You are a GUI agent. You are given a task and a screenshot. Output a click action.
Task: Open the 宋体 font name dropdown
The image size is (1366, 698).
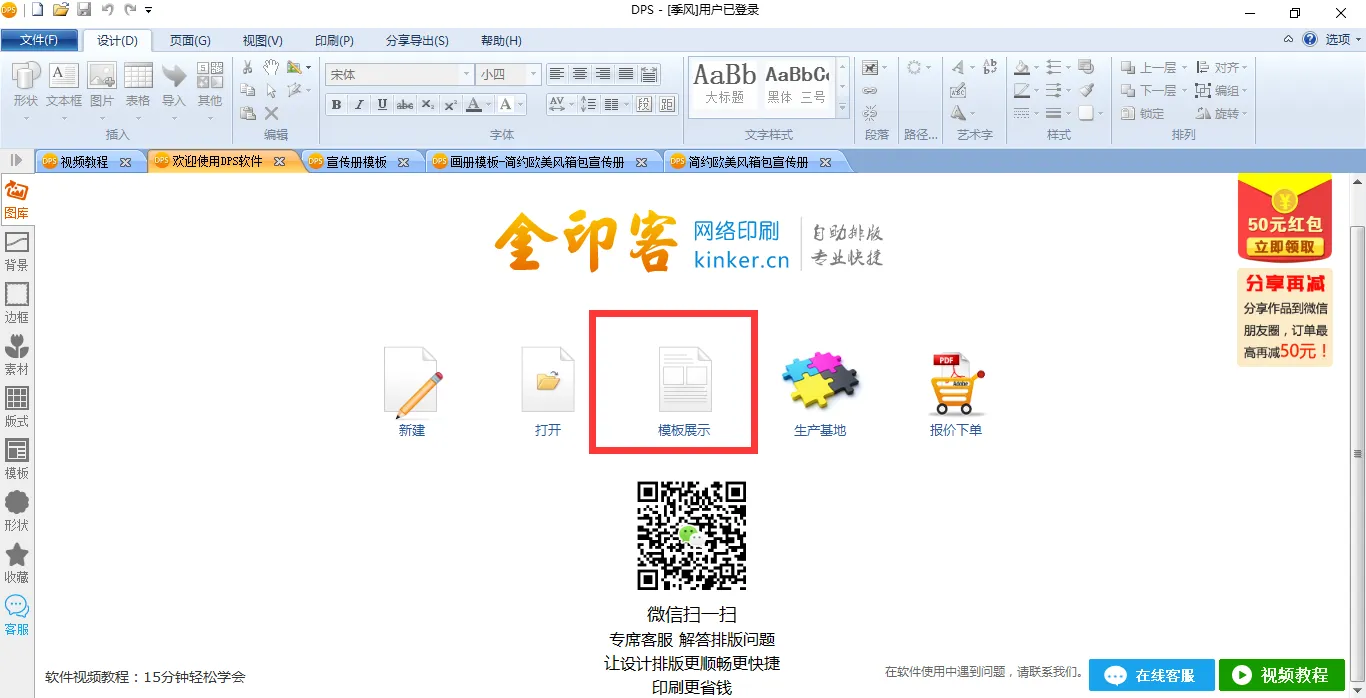pyautogui.click(x=466, y=75)
